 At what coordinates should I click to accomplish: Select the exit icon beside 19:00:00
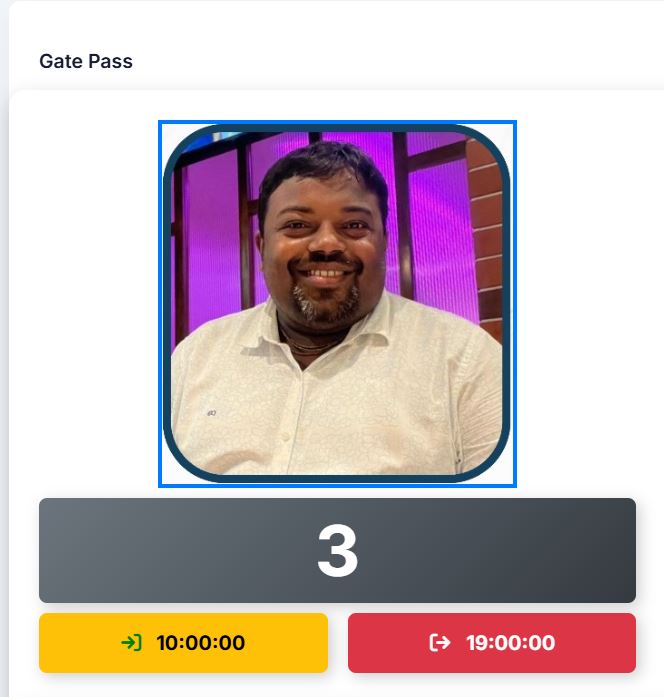coord(440,642)
